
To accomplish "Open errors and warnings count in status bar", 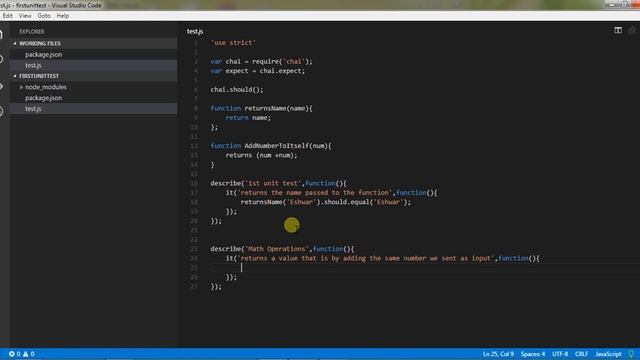I will [x=22, y=354].
